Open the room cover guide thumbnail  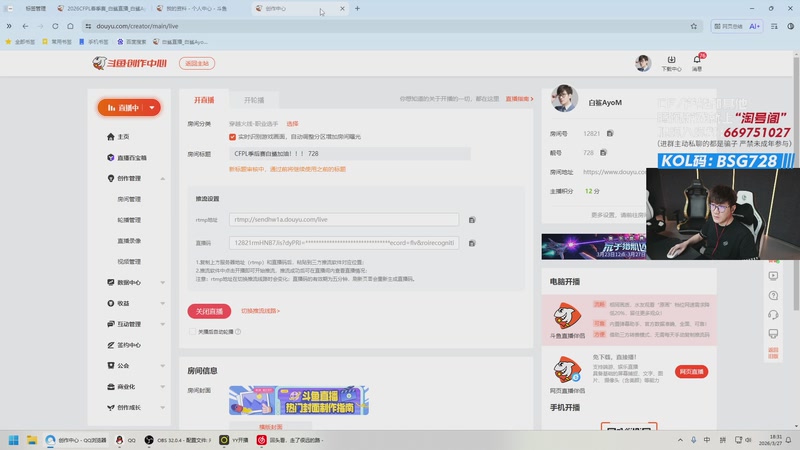(298, 401)
